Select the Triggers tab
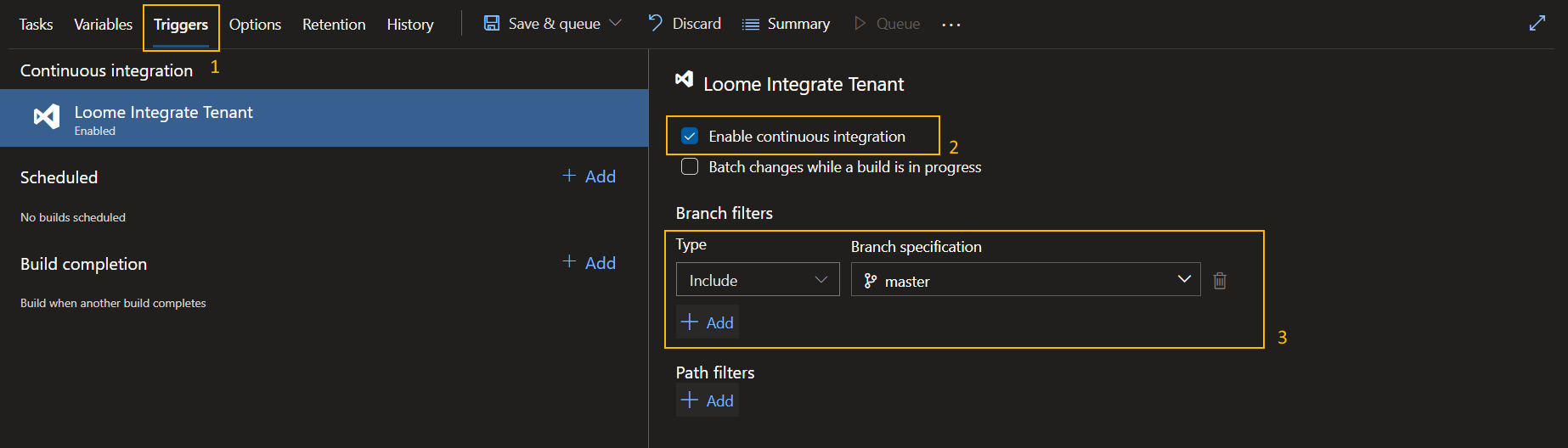 click(181, 25)
